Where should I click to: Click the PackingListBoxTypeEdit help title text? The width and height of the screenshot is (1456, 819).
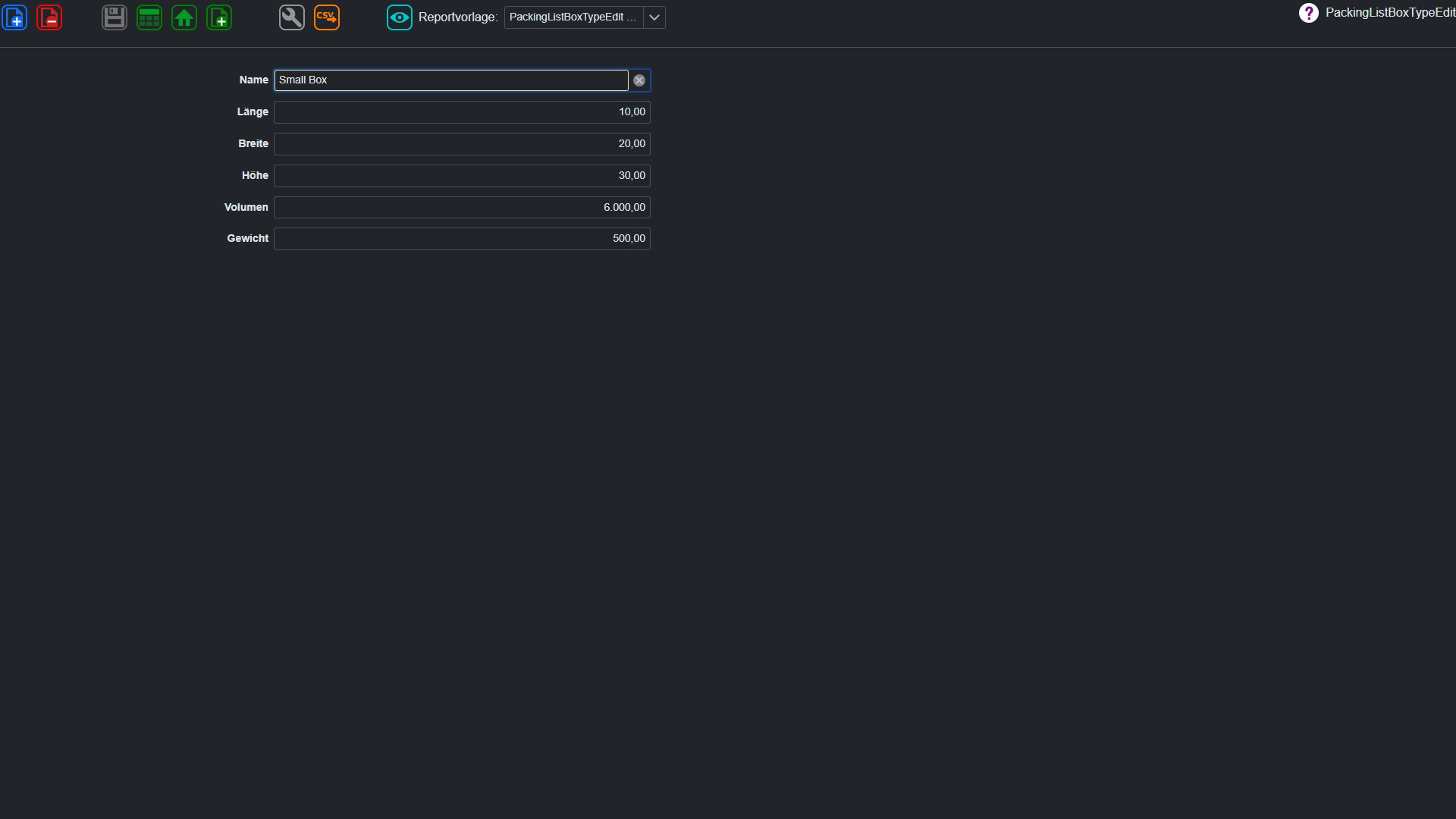tap(1390, 13)
